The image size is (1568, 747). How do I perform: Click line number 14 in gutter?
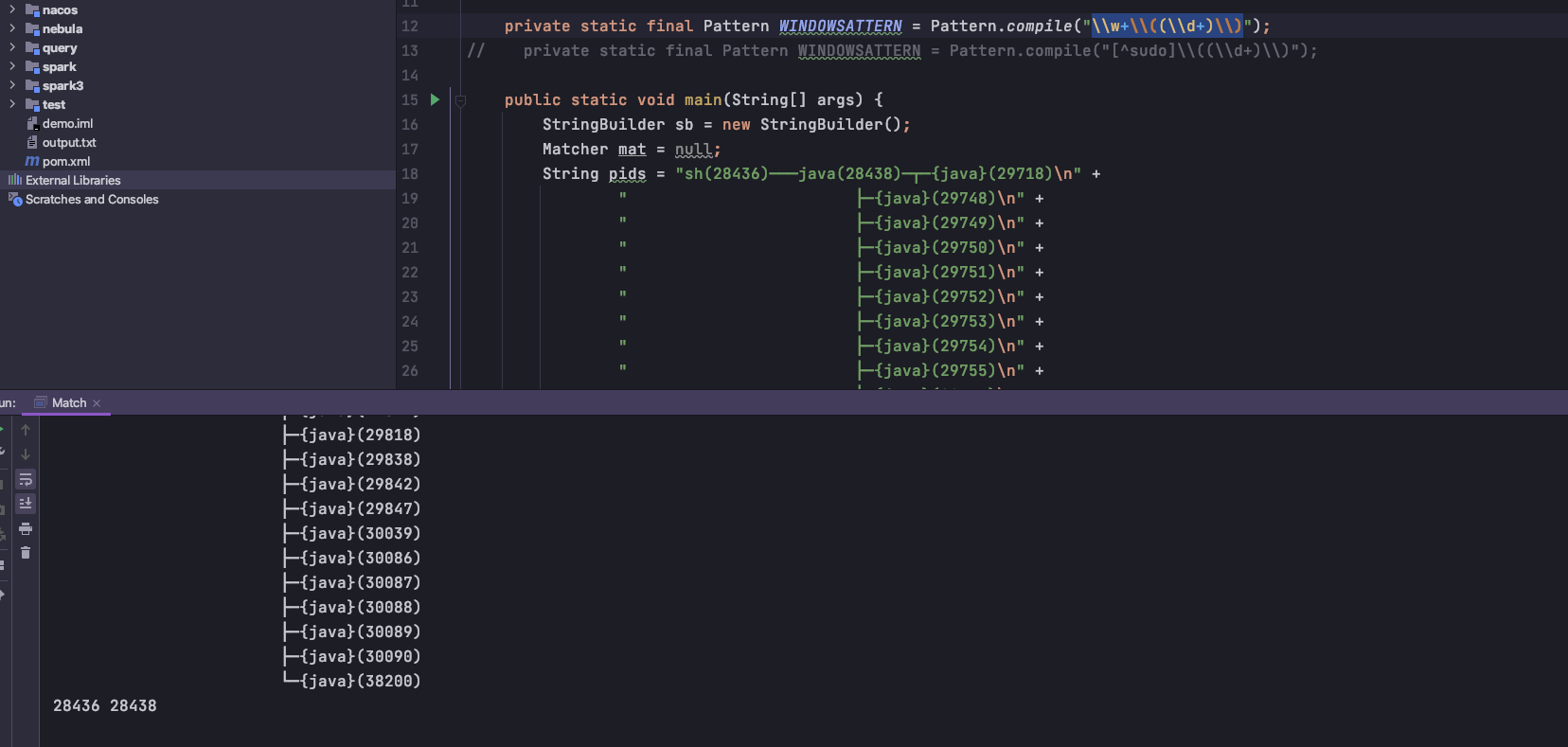[x=409, y=76]
